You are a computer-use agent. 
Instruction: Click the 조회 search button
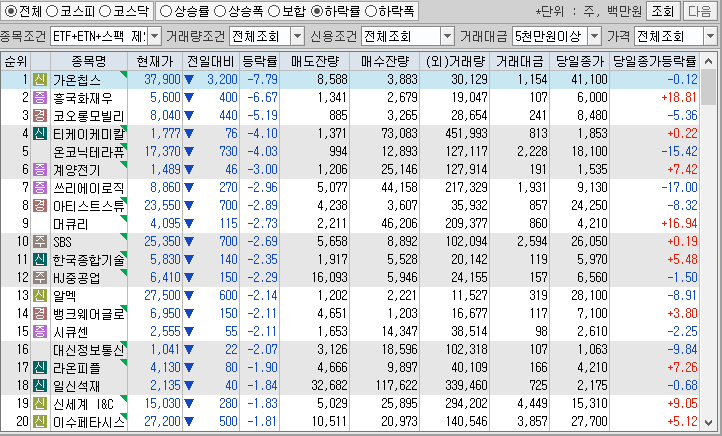click(663, 11)
